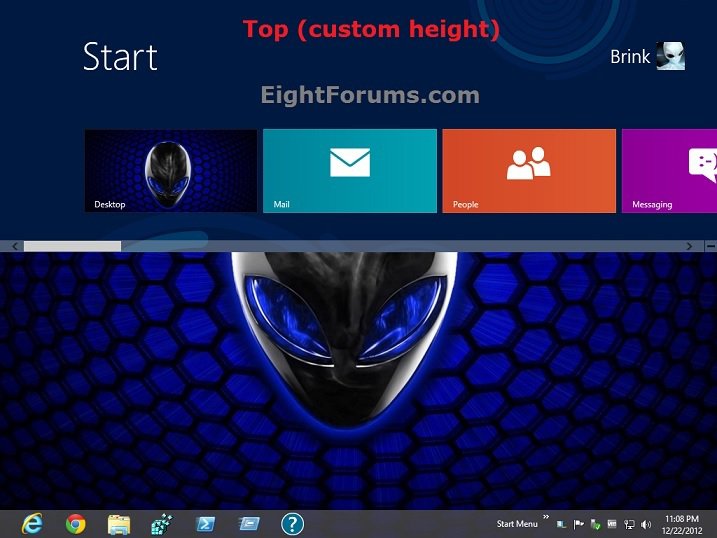The width and height of the screenshot is (717, 538).
Task: Open the Messaging tile
Action: 669,171
